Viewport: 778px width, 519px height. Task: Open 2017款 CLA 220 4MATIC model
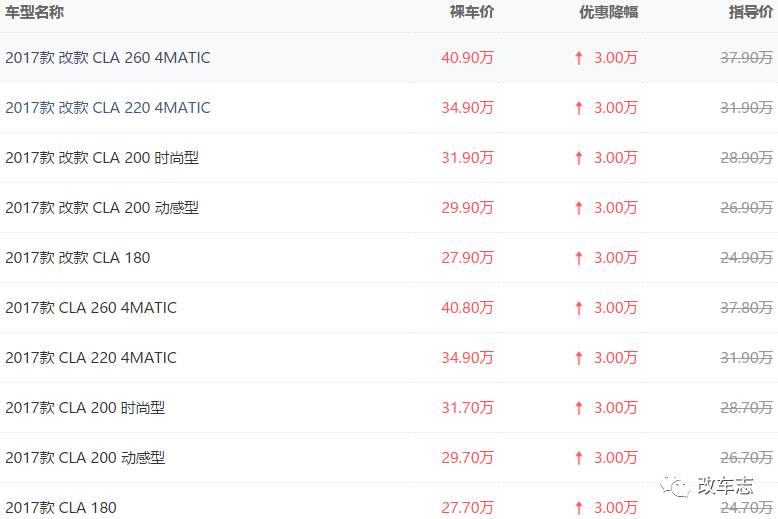tap(91, 358)
